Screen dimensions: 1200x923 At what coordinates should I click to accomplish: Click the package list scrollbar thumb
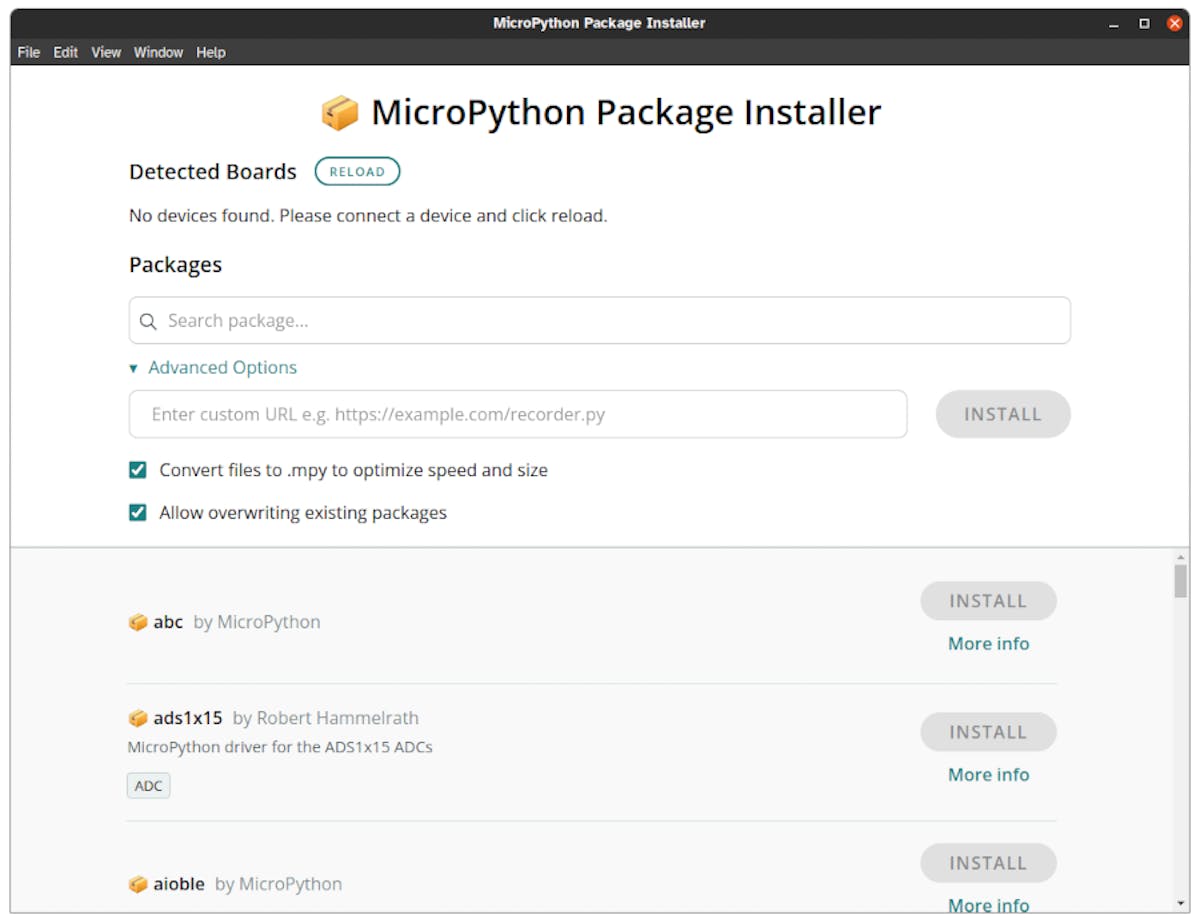pyautogui.click(x=1181, y=581)
